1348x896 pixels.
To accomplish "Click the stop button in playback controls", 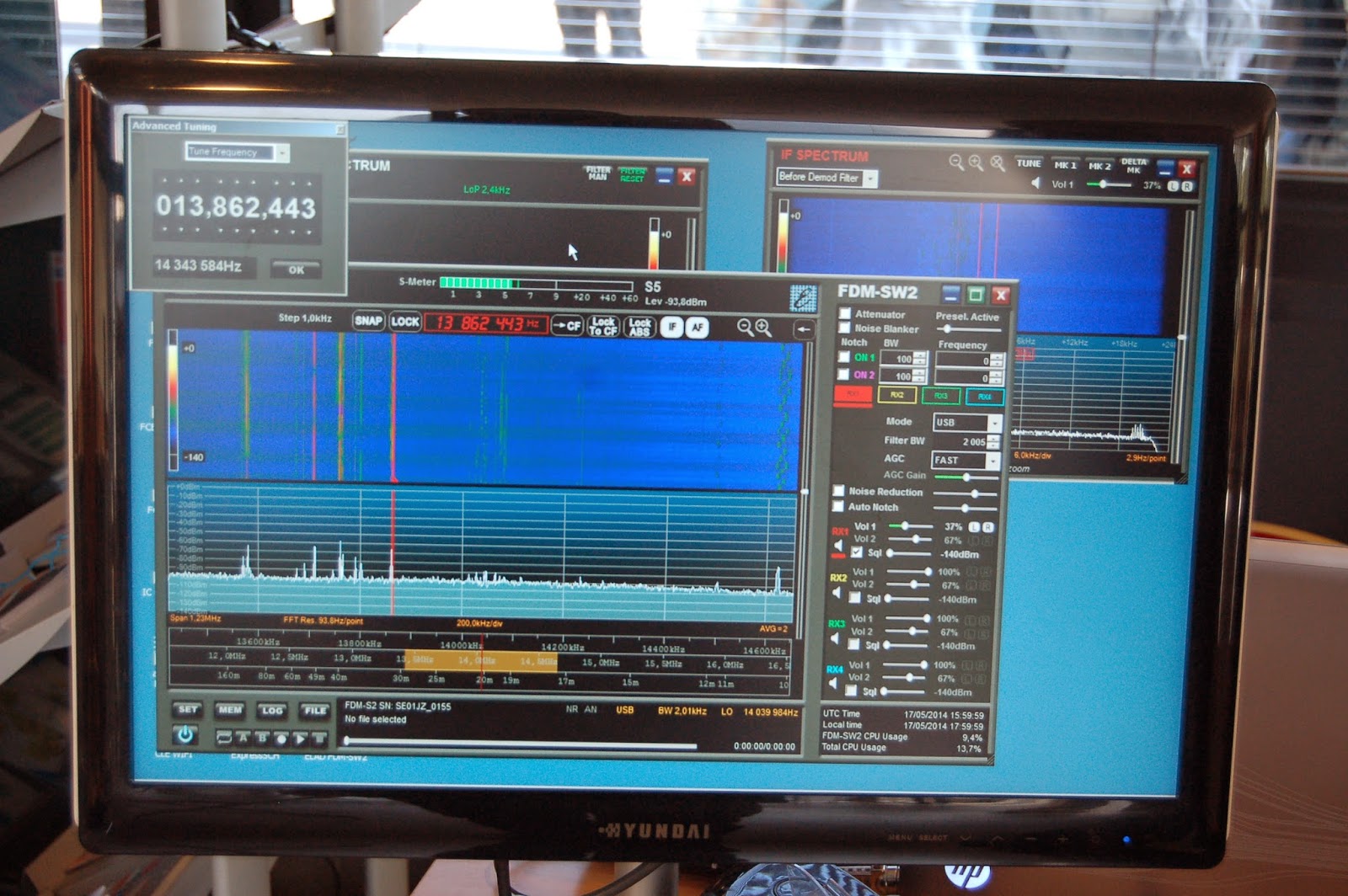I will pyautogui.click(x=319, y=739).
